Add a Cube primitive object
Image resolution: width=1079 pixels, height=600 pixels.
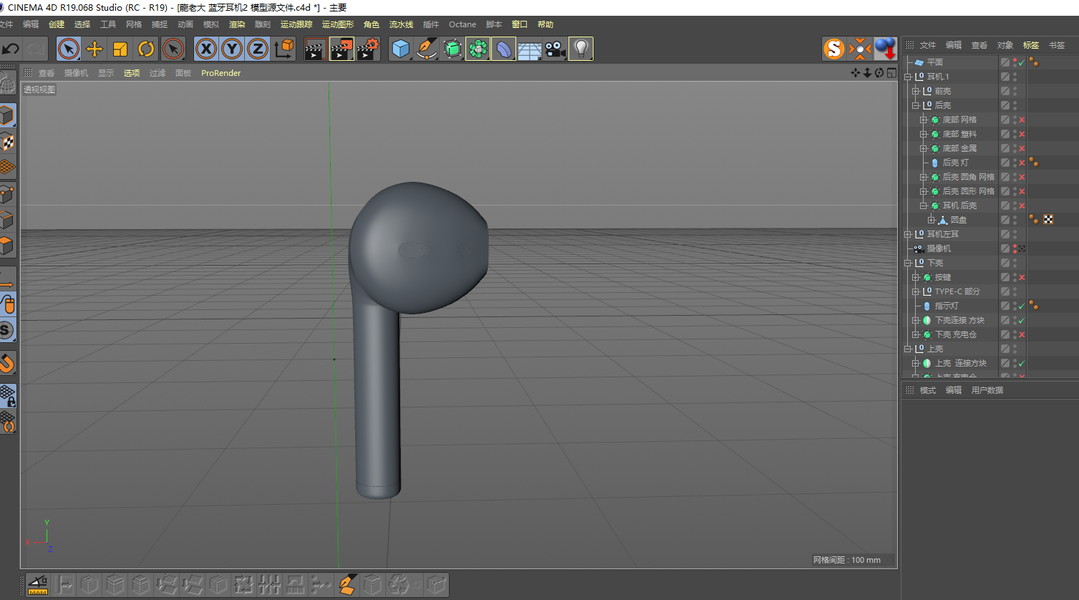[x=400, y=49]
